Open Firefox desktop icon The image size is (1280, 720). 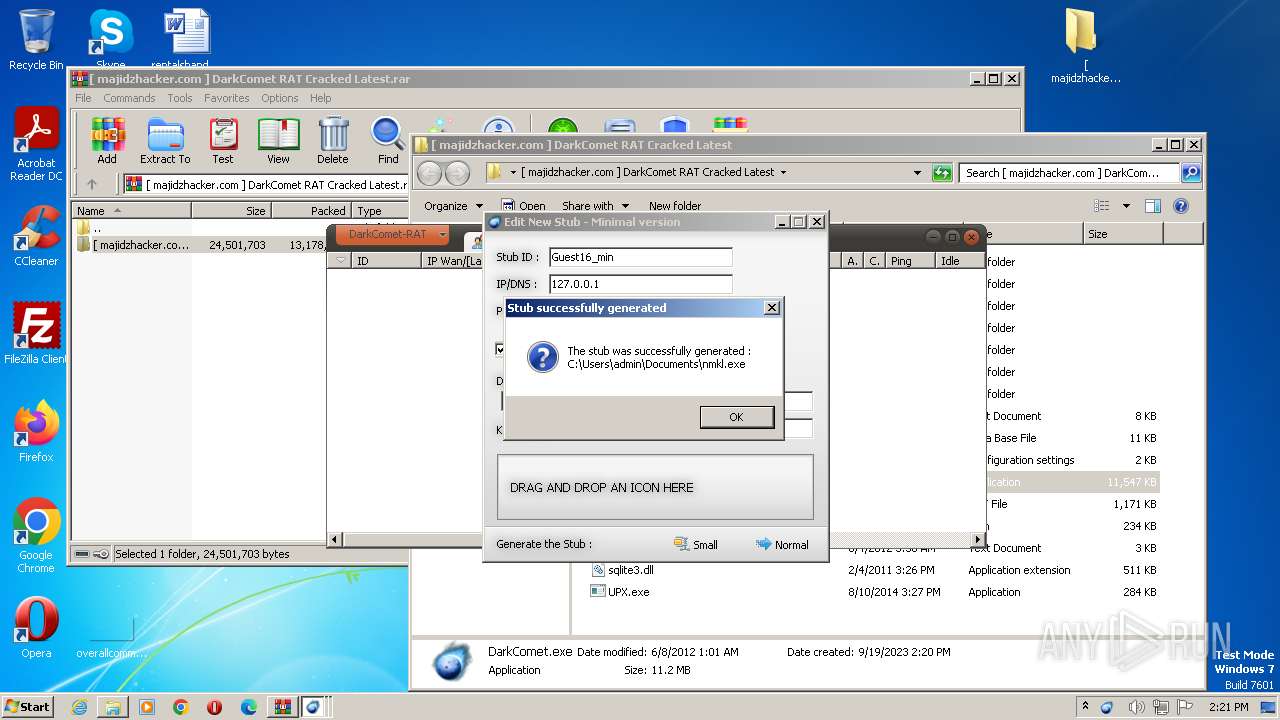(36, 432)
